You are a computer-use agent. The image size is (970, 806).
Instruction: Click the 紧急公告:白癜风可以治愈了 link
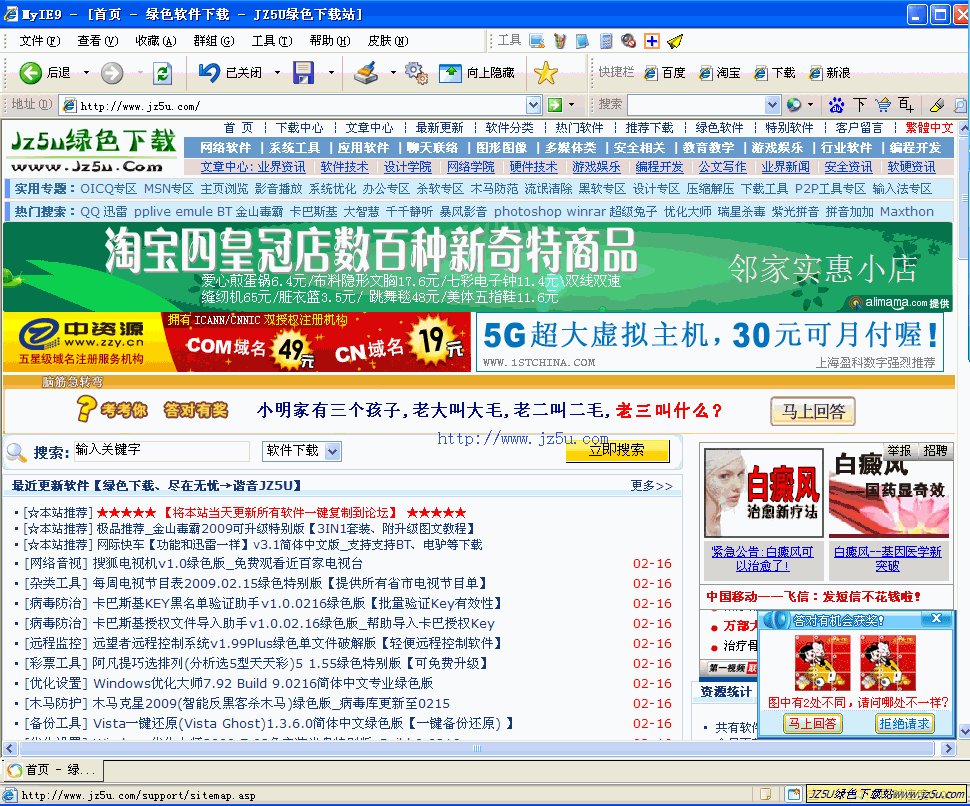(x=762, y=559)
